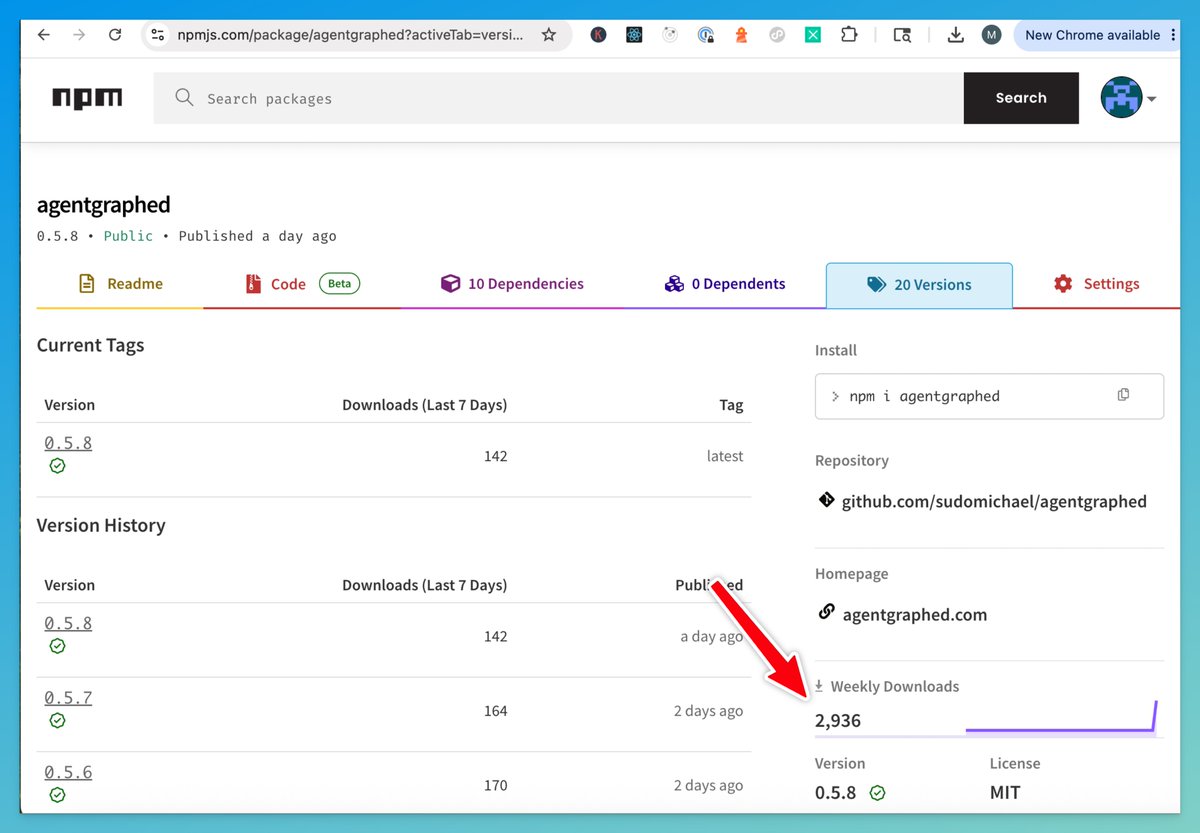Screen dimensions: 1200x833
Task: Click the agentgraphed package title
Action: [x=103, y=205]
